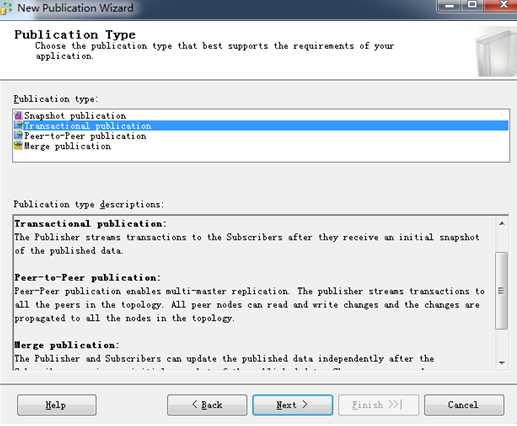Click the descriptions scrollbar thumb

(x=502, y=291)
